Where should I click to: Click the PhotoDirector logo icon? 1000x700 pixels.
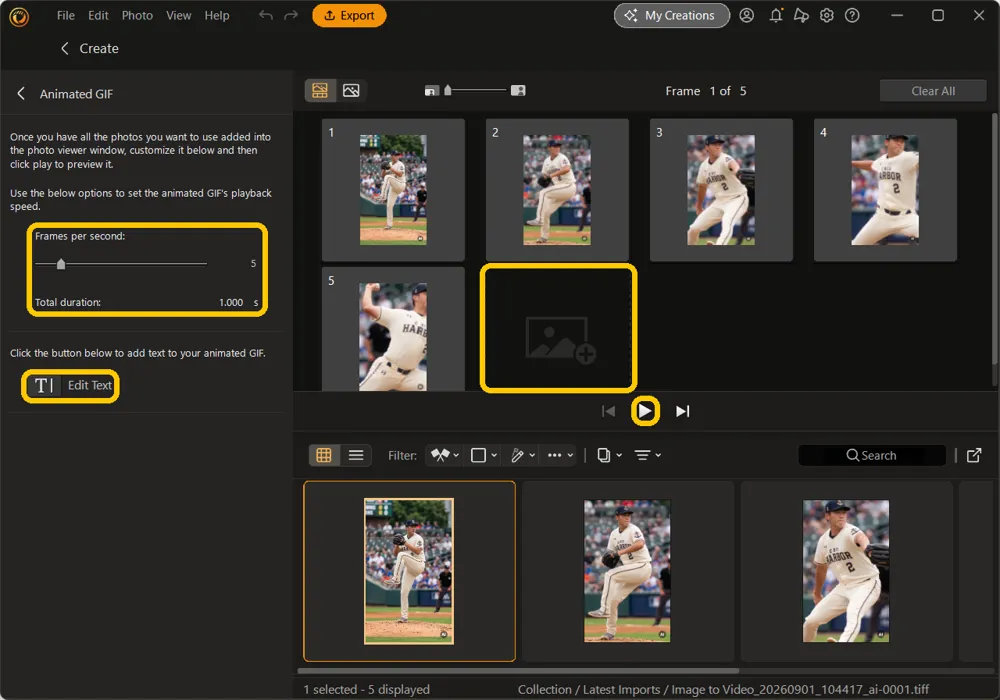click(19, 17)
